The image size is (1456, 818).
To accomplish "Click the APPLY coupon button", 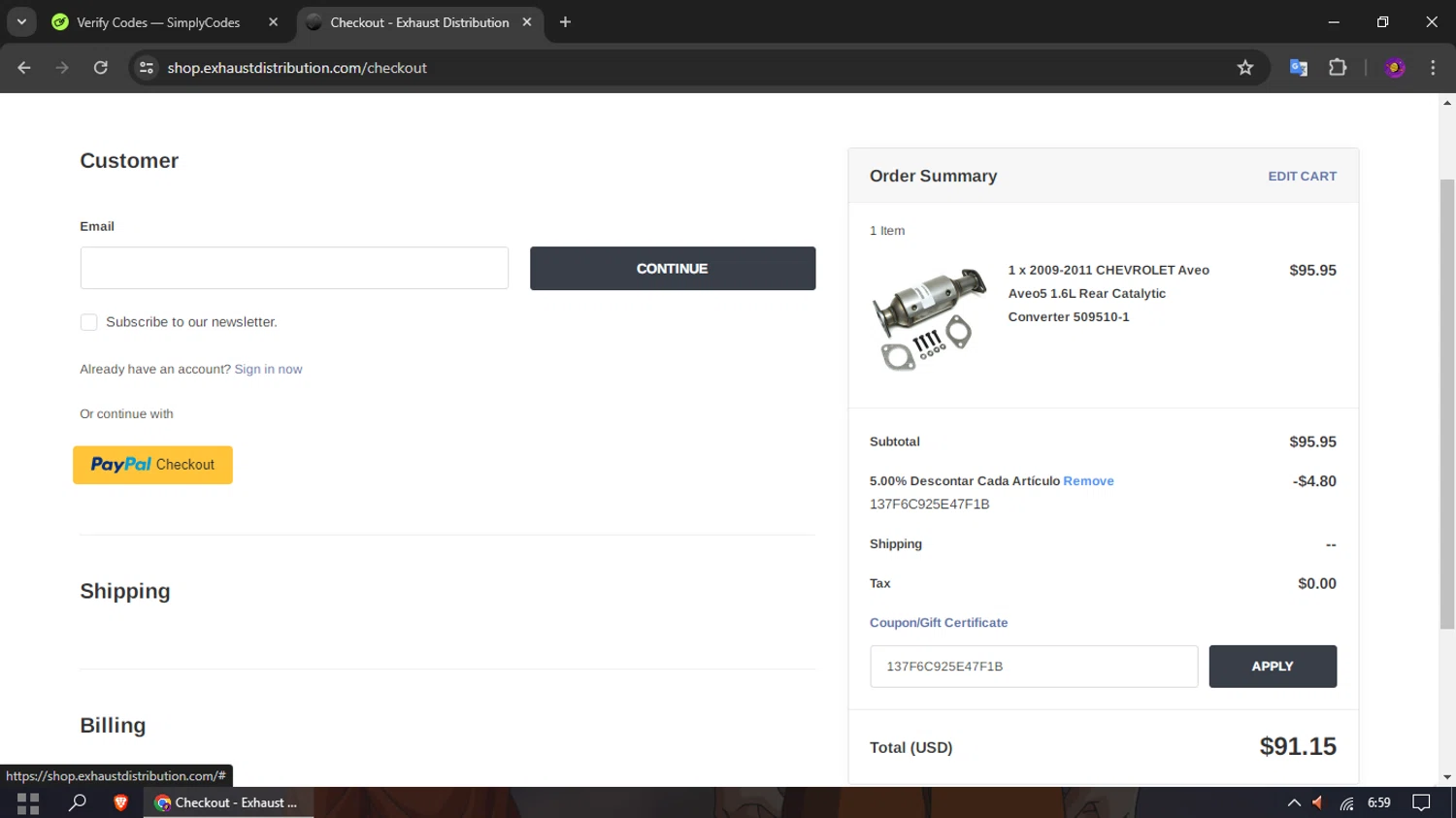I will point(1273,667).
